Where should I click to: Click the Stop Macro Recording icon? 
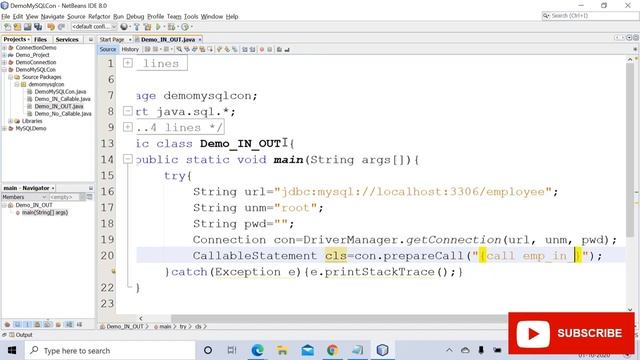pos(269,49)
